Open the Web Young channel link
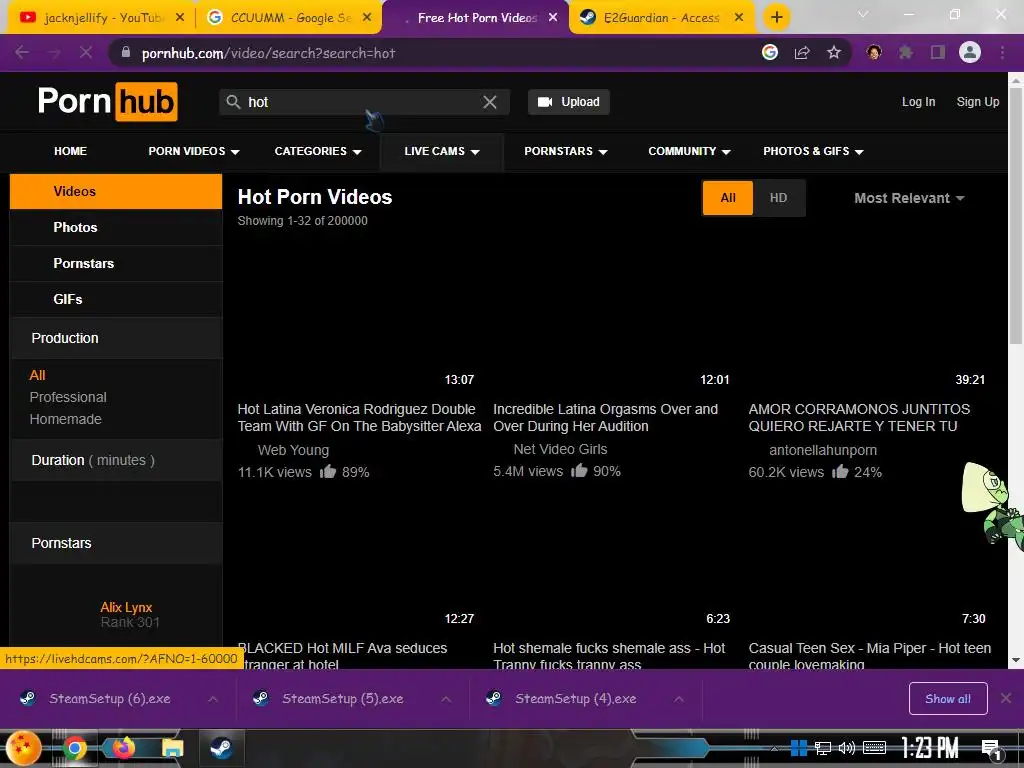Viewport: 1024px width, 768px height. click(293, 450)
